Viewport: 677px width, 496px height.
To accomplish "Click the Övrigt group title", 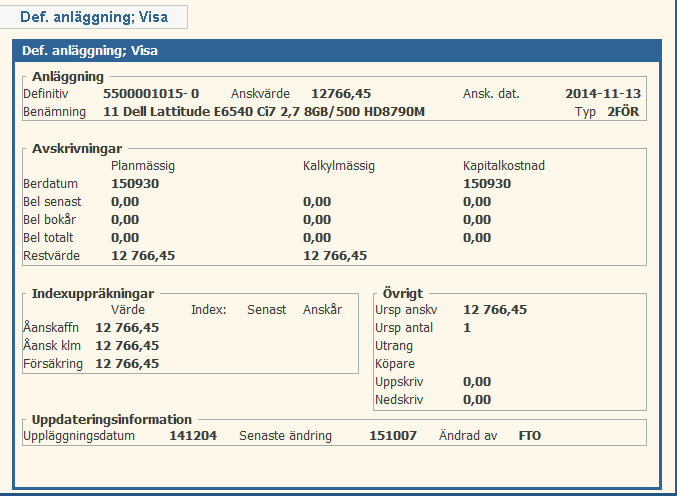I will [403, 294].
